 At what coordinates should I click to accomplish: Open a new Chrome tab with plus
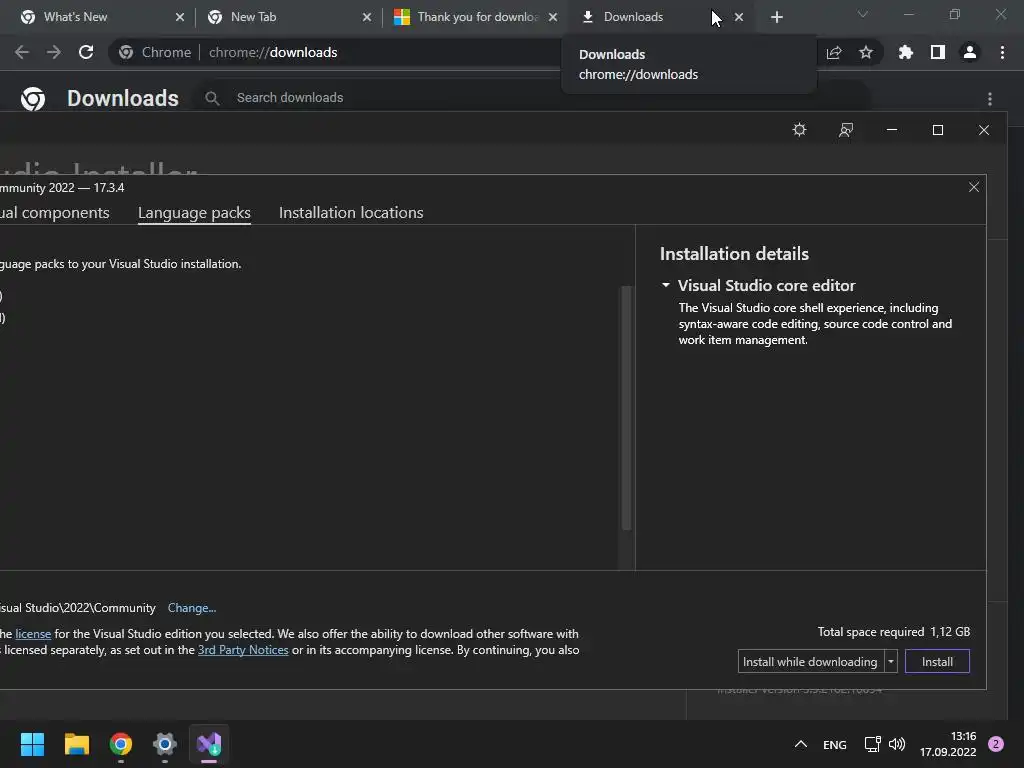[x=776, y=17]
